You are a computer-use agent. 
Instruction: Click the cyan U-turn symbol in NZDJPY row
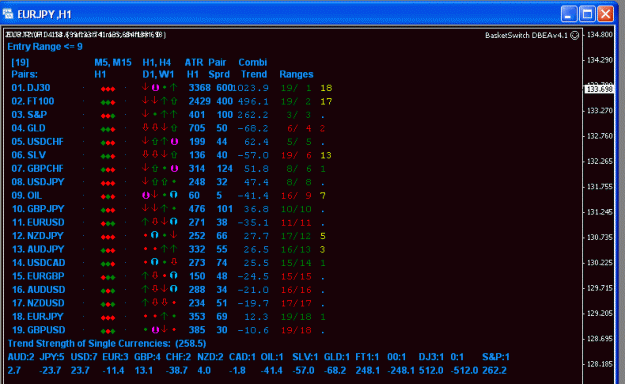tap(154, 235)
